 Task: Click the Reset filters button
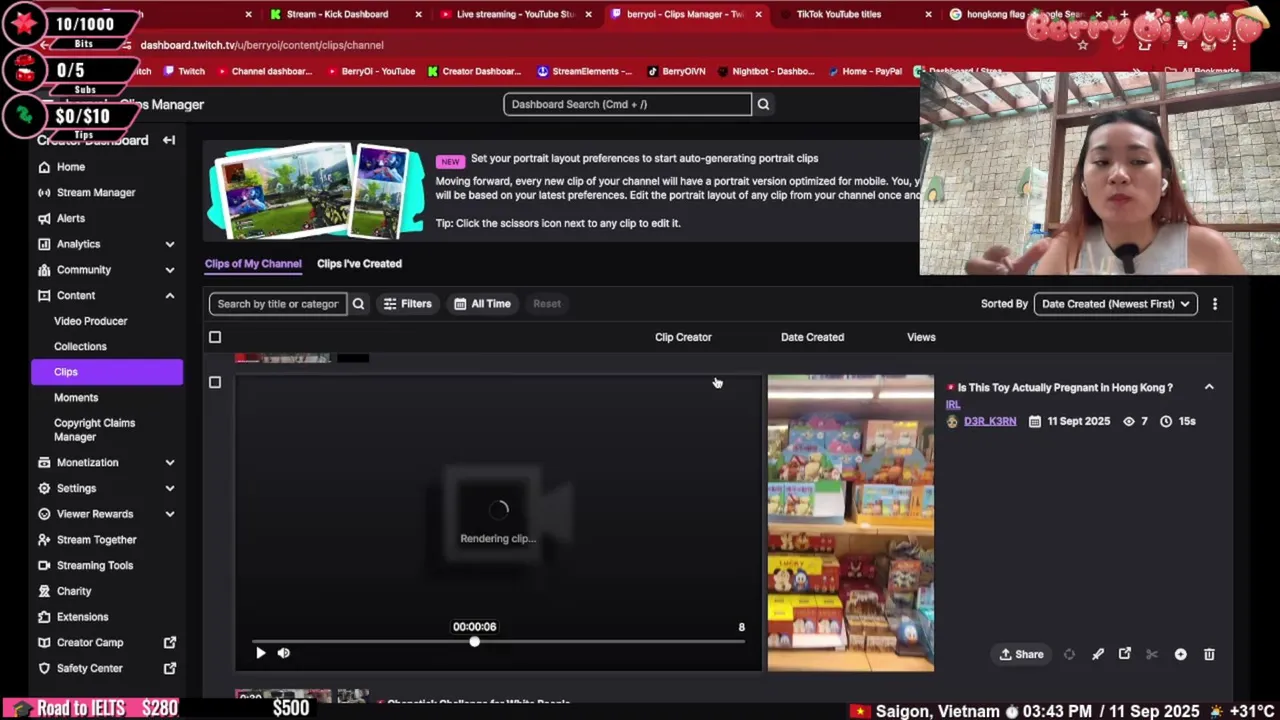(x=547, y=304)
